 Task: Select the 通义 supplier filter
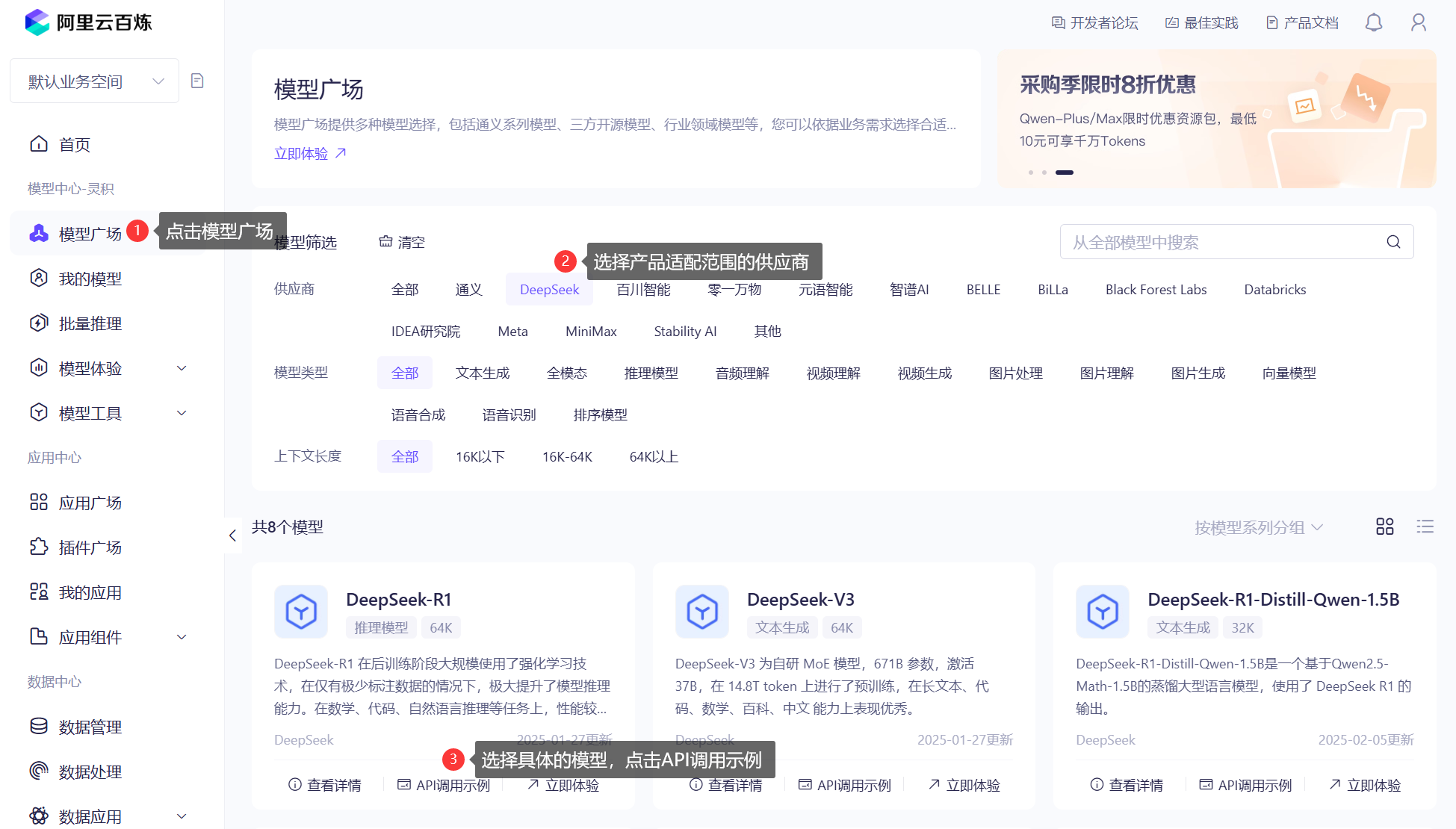coord(468,290)
